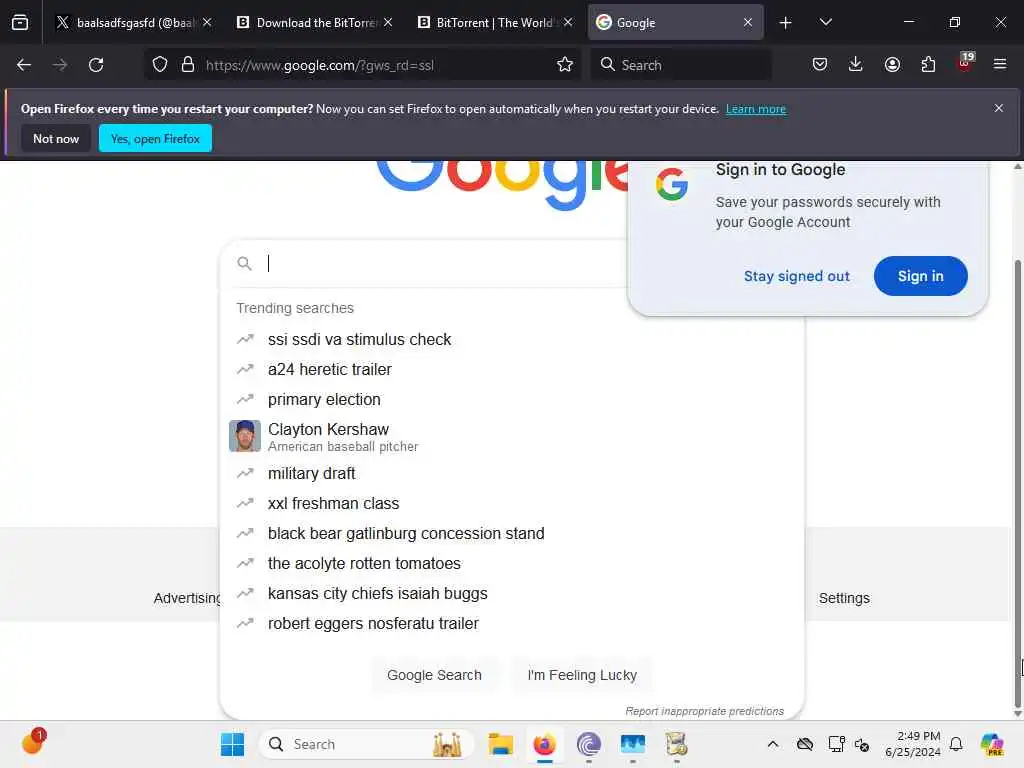Open blue monitor app on taskbar
The height and width of the screenshot is (768, 1024).
(x=633, y=744)
